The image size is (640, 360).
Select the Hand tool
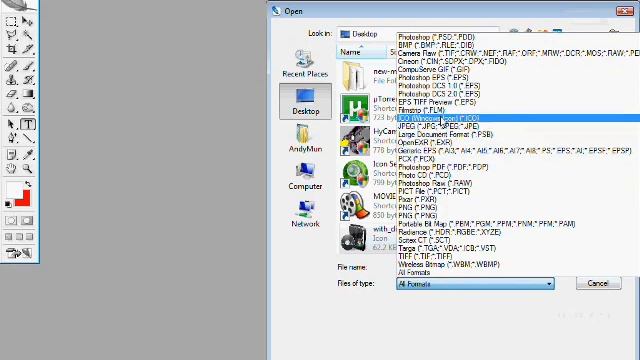pos(11,168)
